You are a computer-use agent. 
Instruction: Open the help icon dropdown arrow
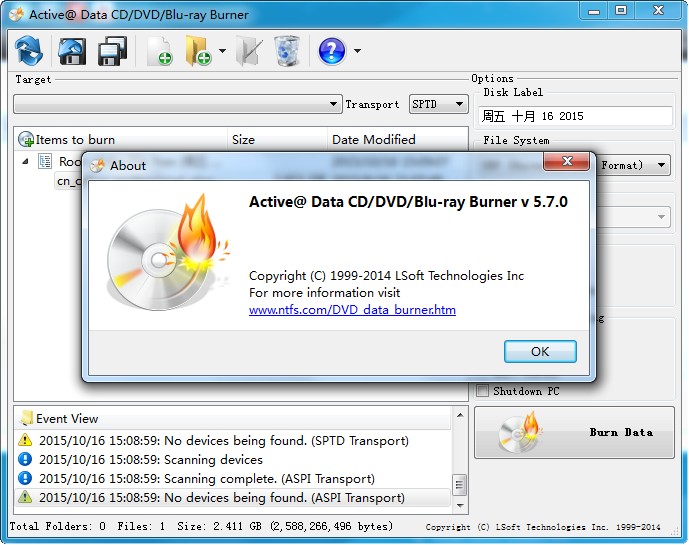coord(357,51)
